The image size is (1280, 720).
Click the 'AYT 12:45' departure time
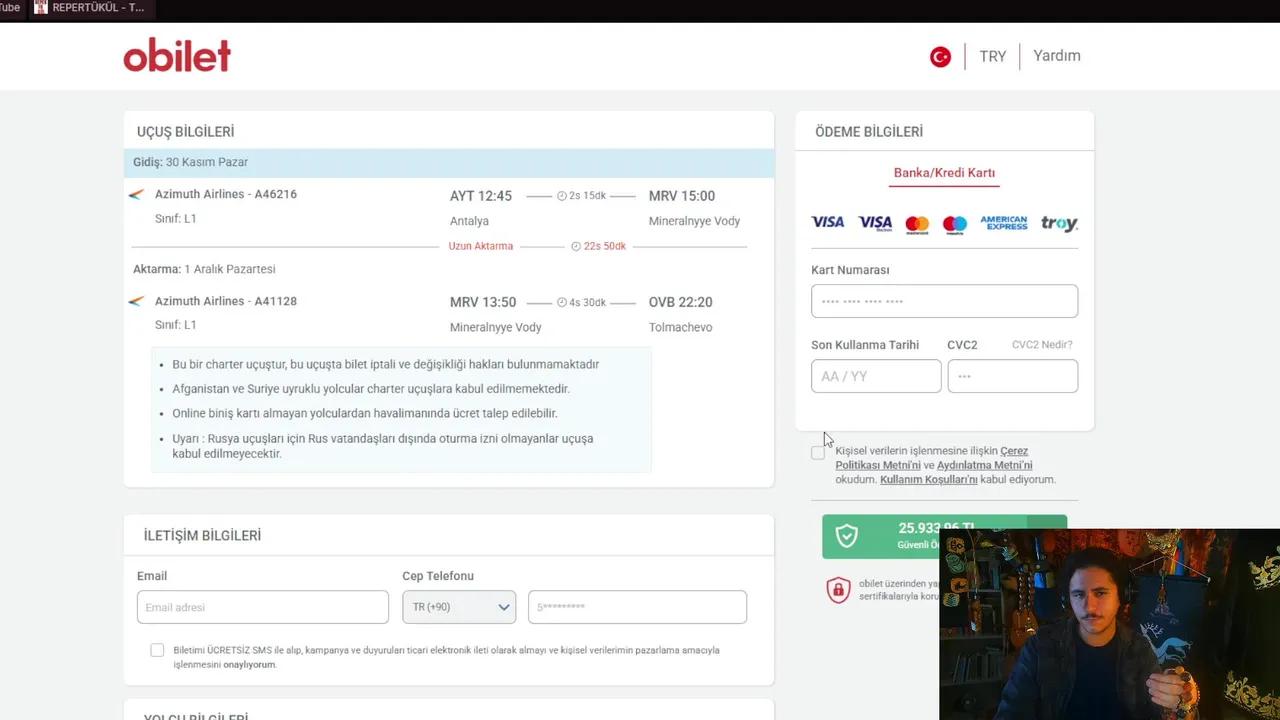pyautogui.click(x=481, y=196)
